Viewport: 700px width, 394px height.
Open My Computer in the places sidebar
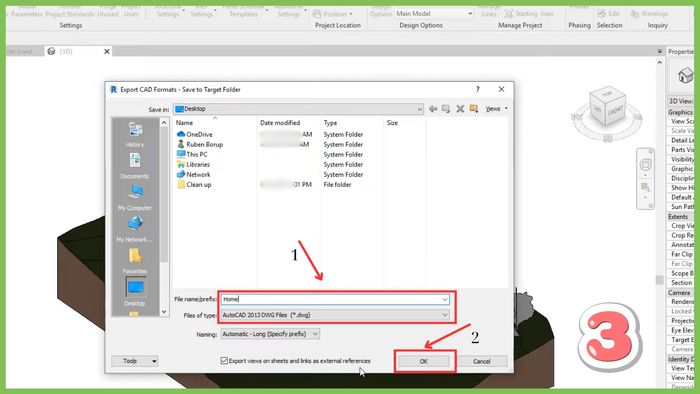[135, 198]
